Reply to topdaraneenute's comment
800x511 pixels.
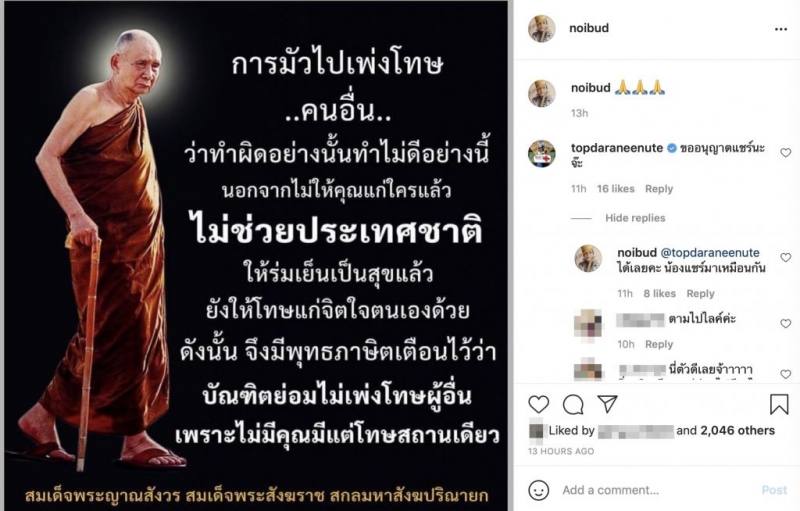tap(659, 189)
